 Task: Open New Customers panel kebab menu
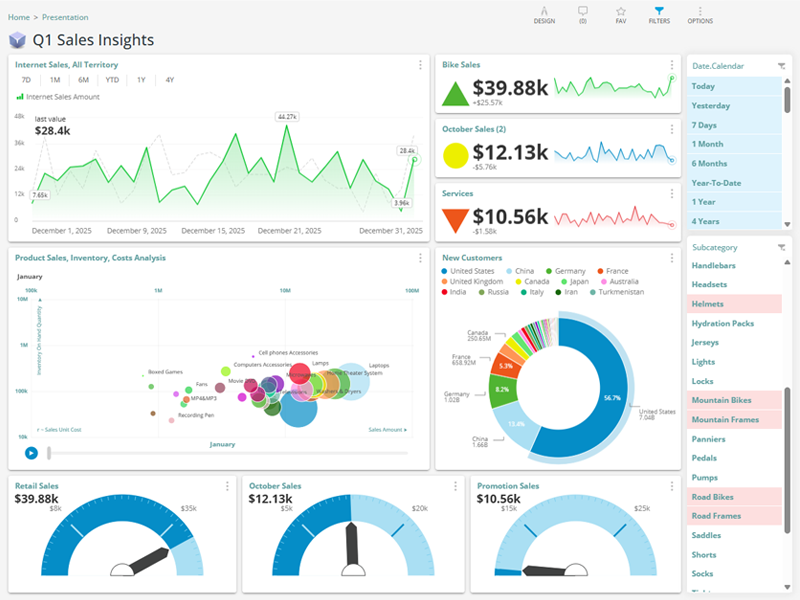coord(671,258)
